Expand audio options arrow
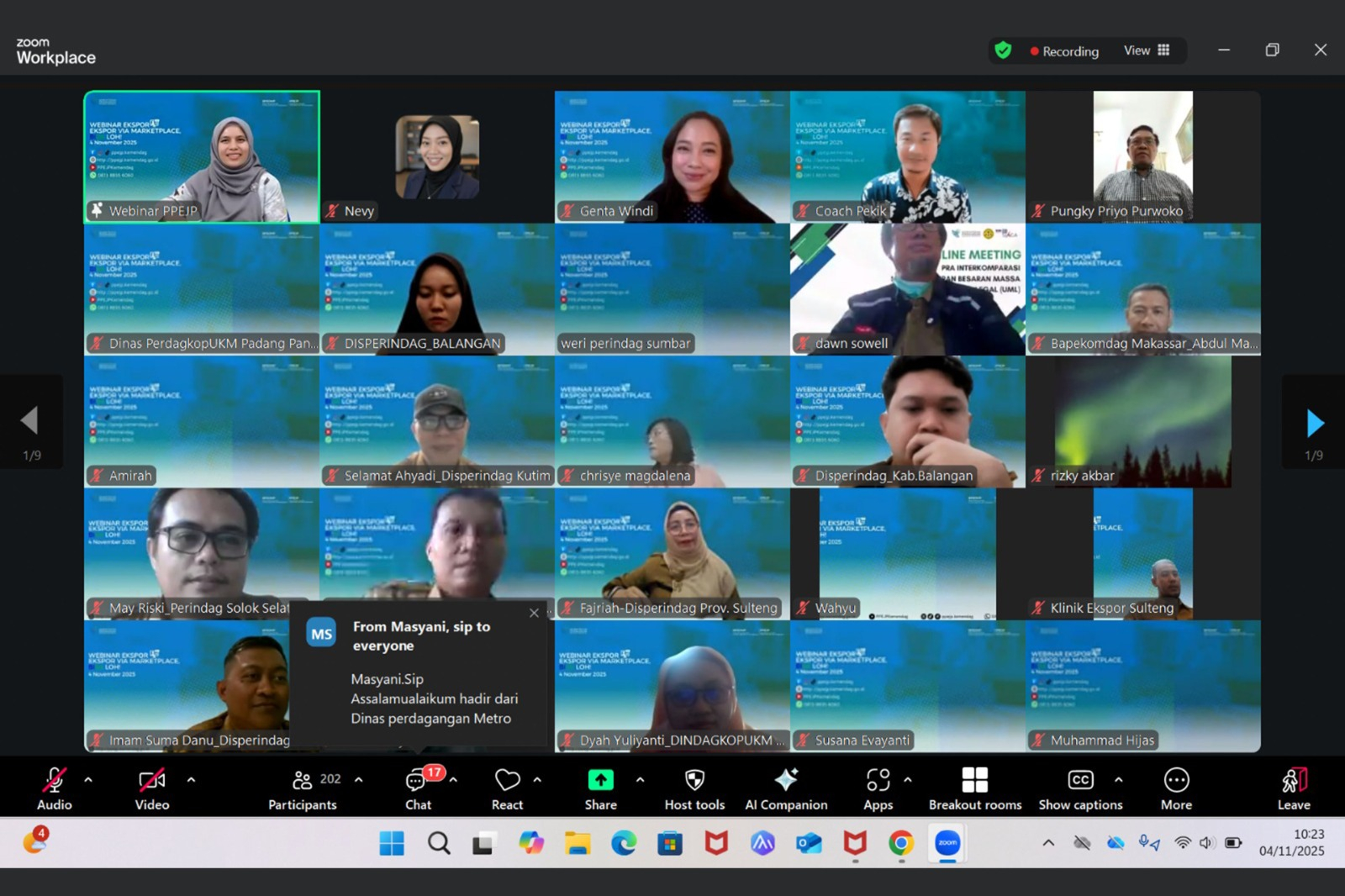Screen dimensions: 1345x896 click(x=88, y=780)
